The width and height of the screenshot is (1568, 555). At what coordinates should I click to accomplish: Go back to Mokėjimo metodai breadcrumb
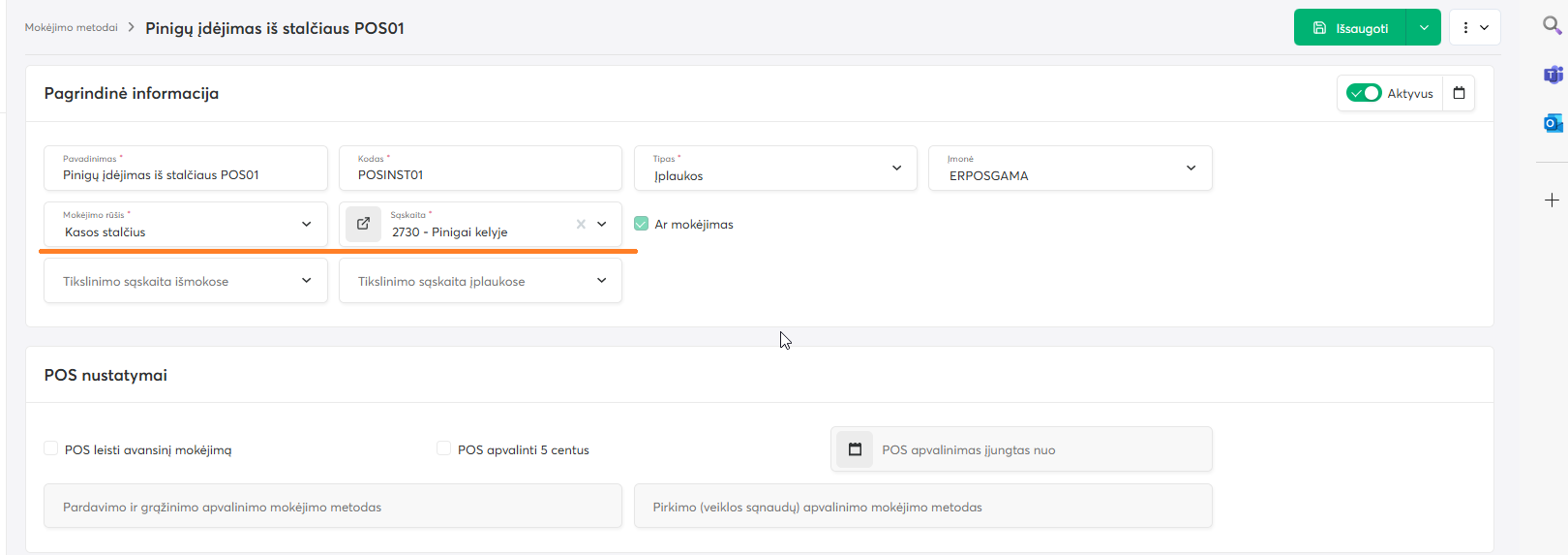click(x=71, y=27)
